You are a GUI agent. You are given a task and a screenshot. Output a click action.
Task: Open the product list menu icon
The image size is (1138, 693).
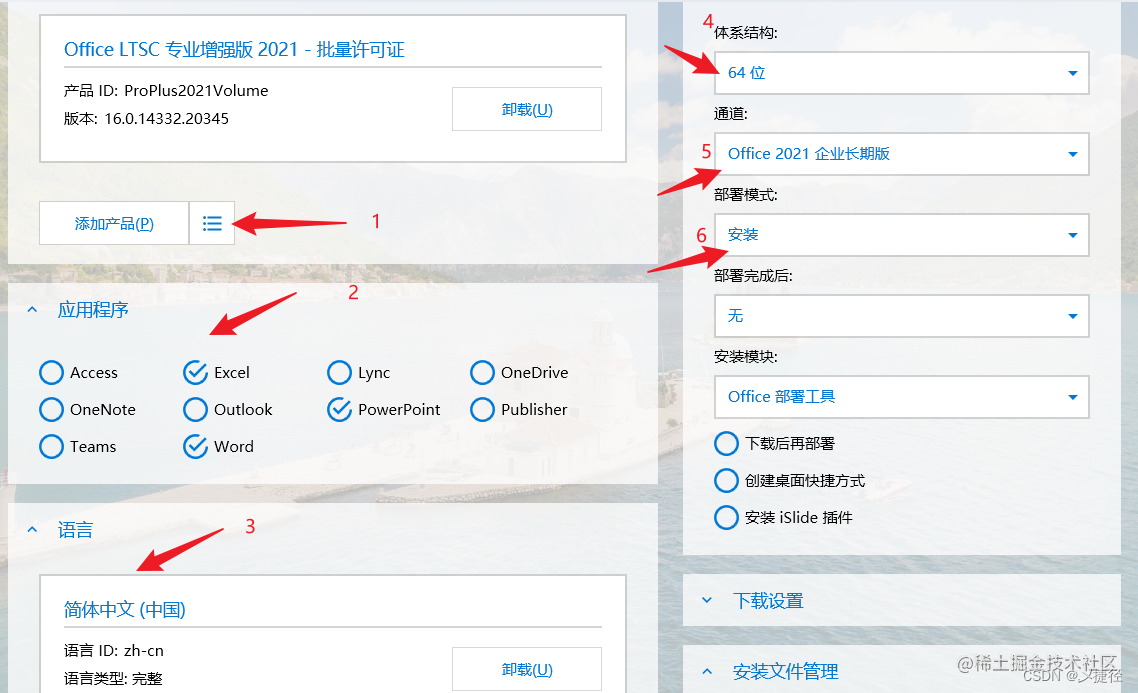coord(212,224)
